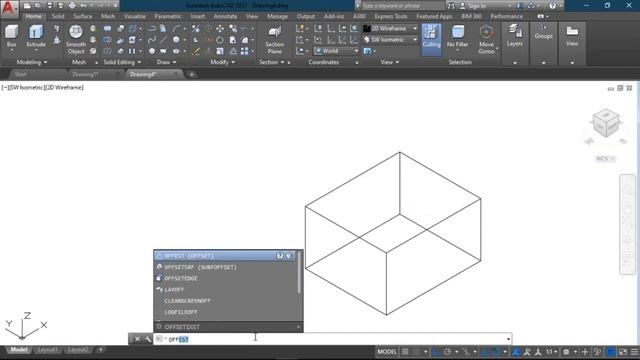This screenshot has width=640, height=360.
Task: Expand the Modify panel
Action: point(222,62)
